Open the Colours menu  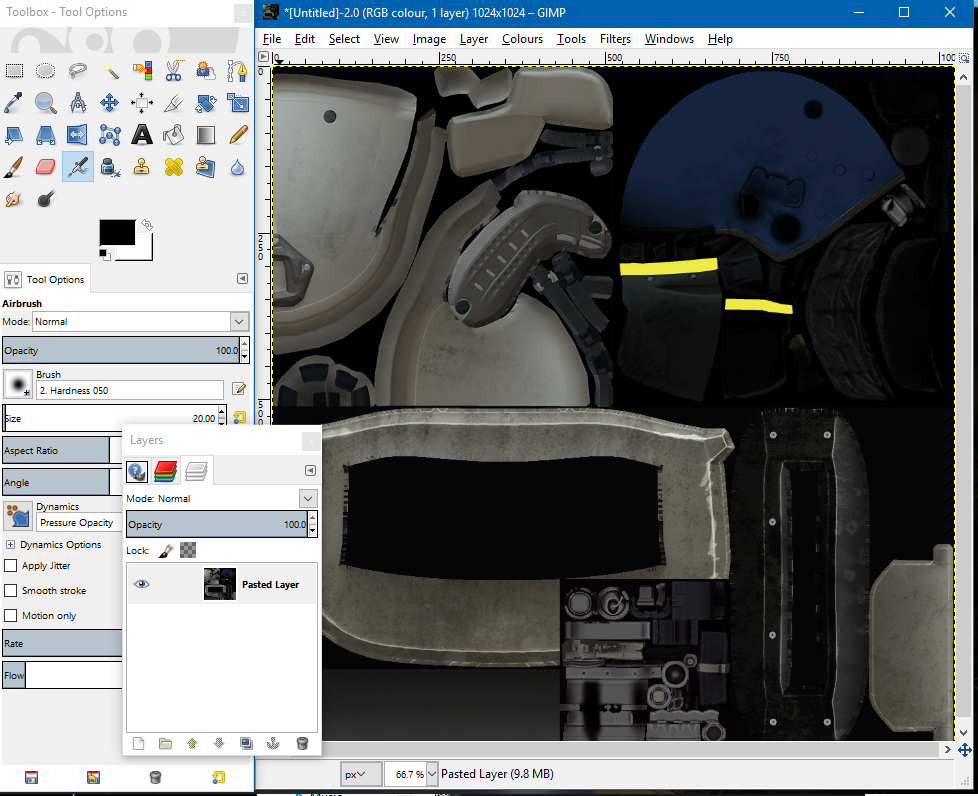[x=522, y=39]
